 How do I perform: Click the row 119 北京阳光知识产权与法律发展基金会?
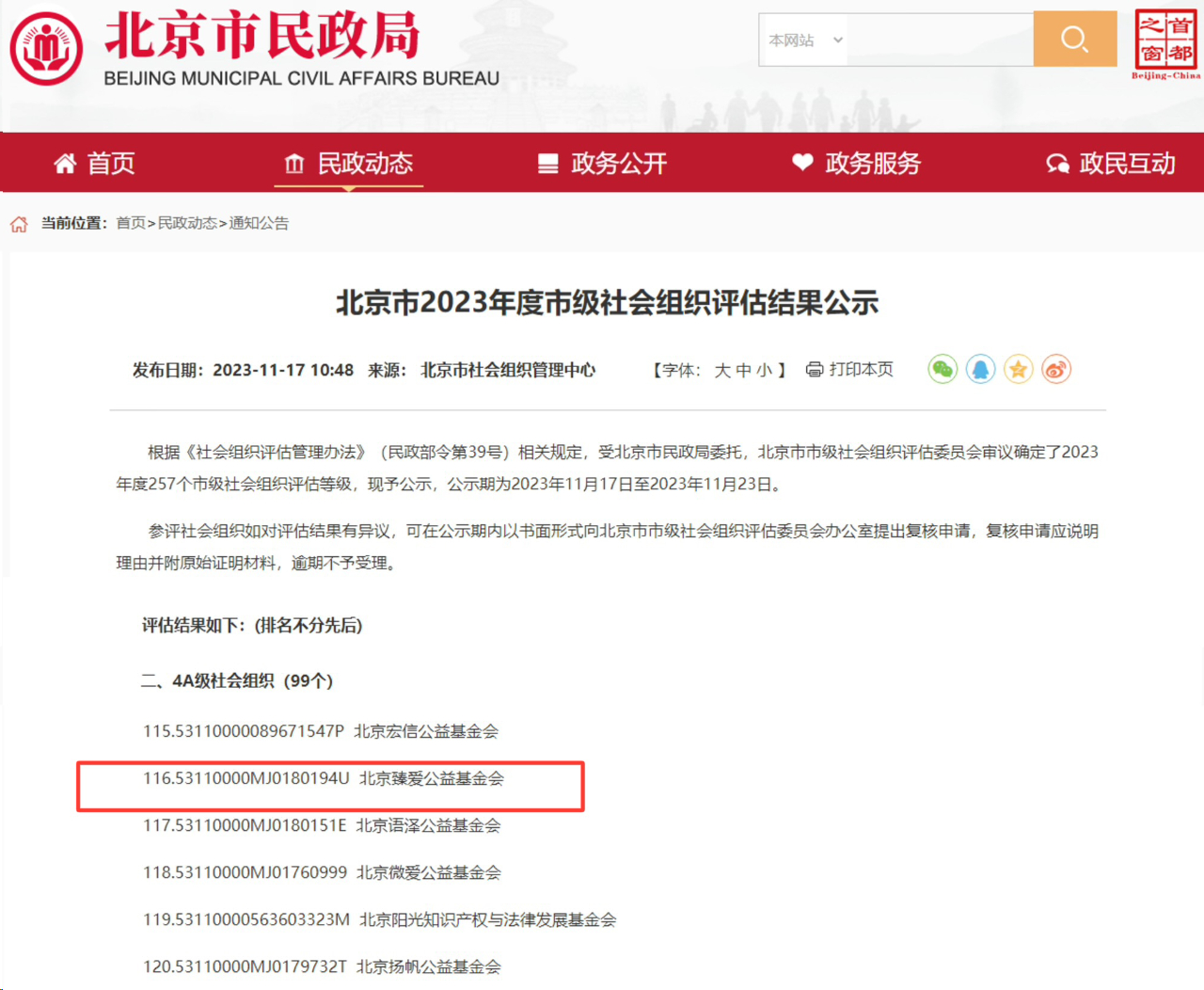point(380,919)
